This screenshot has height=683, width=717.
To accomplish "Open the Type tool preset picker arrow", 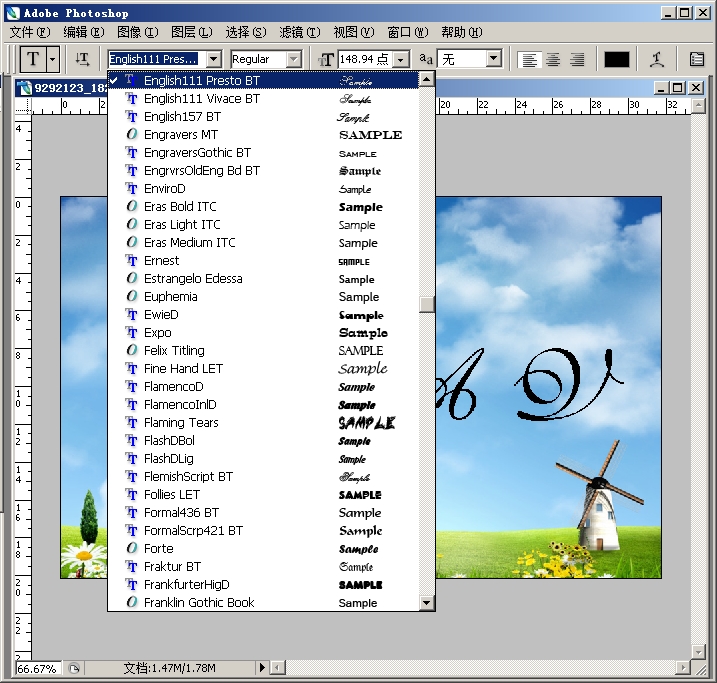I will point(53,59).
